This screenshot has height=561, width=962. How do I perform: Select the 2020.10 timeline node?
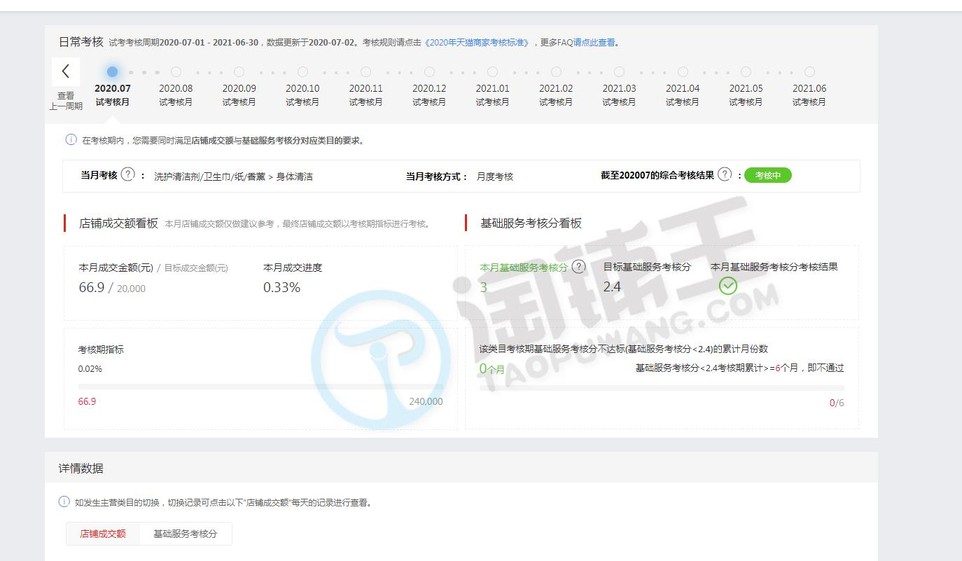pos(302,72)
